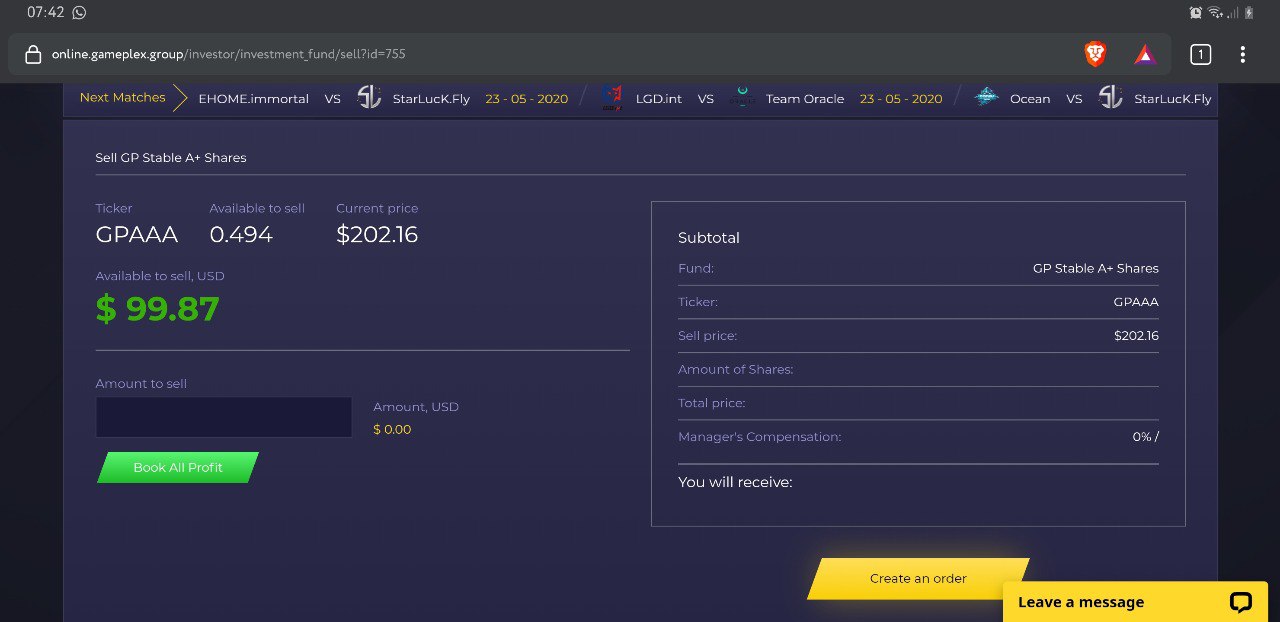
Task: Click the Amount to sell input field
Action: pyautogui.click(x=223, y=417)
